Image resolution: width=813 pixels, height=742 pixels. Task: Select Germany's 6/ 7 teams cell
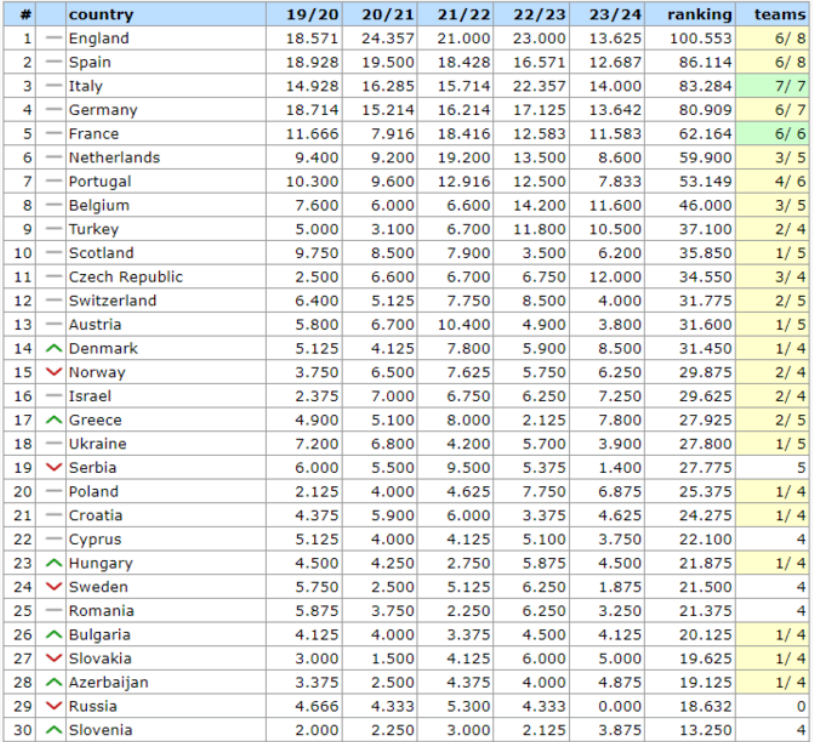pos(772,110)
